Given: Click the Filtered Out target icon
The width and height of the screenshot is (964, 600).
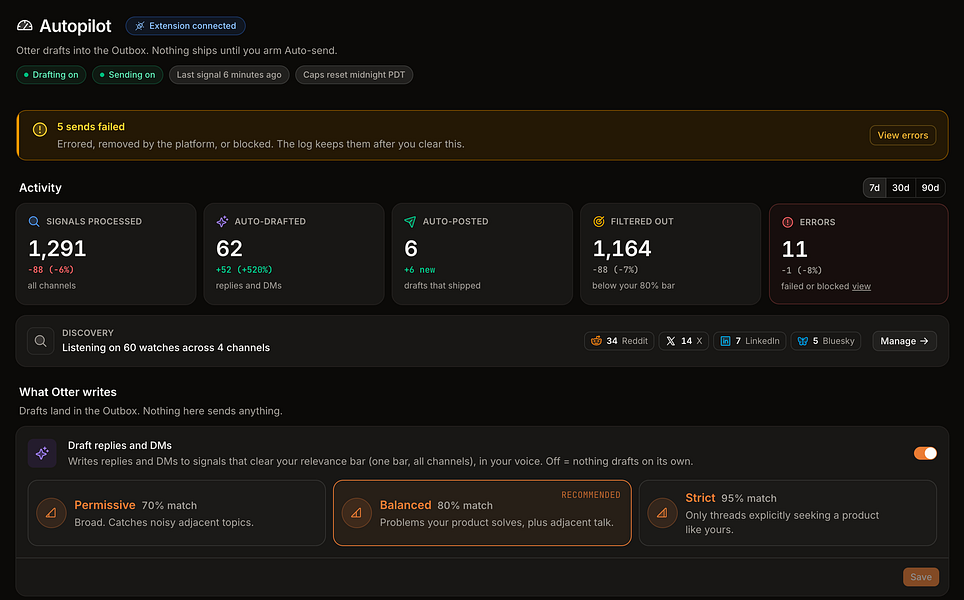Looking at the screenshot, I should pyautogui.click(x=598, y=221).
